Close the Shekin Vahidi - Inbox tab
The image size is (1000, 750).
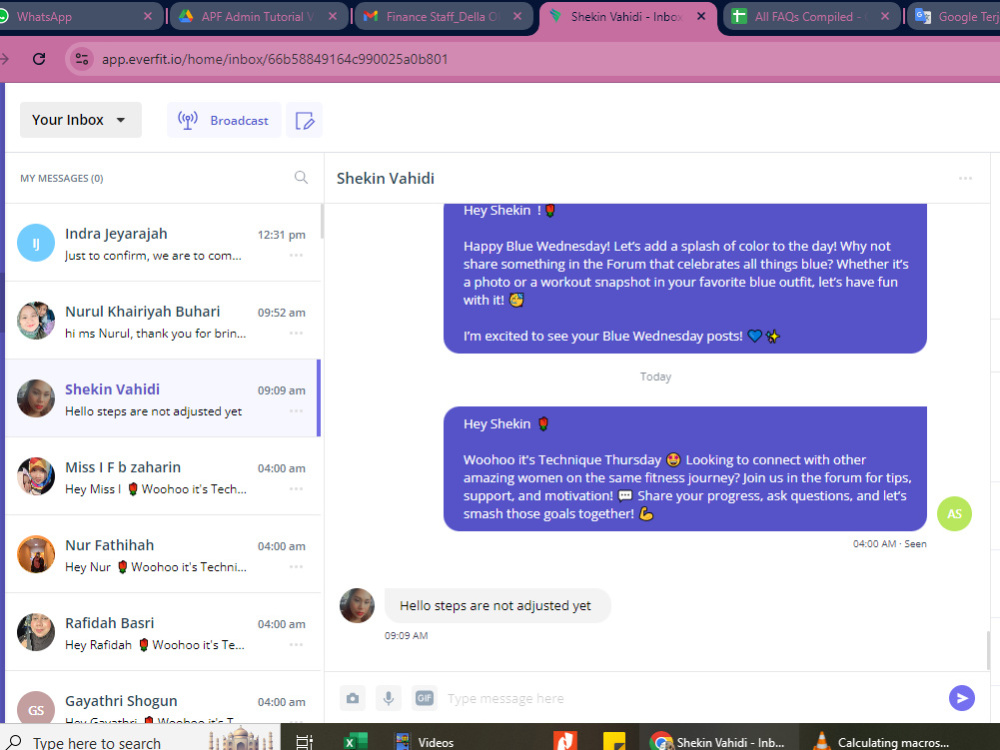click(701, 17)
